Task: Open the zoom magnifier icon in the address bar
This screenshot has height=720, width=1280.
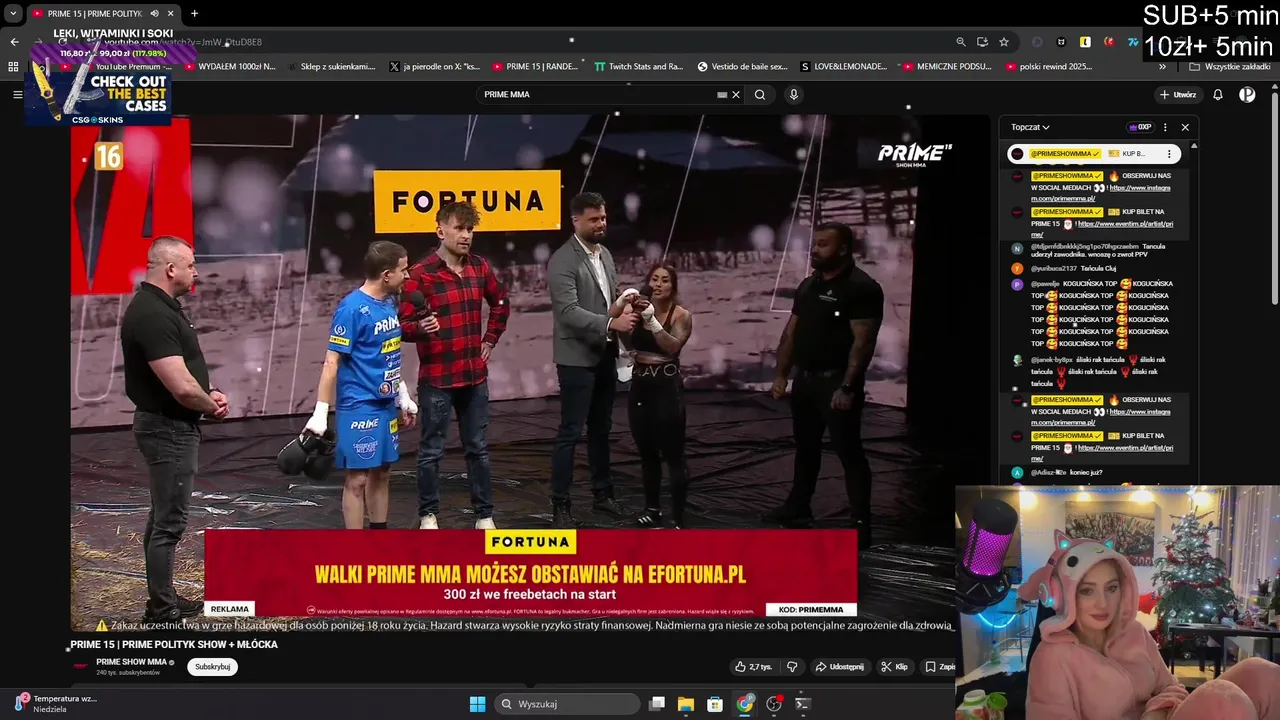Action: pos(961,42)
